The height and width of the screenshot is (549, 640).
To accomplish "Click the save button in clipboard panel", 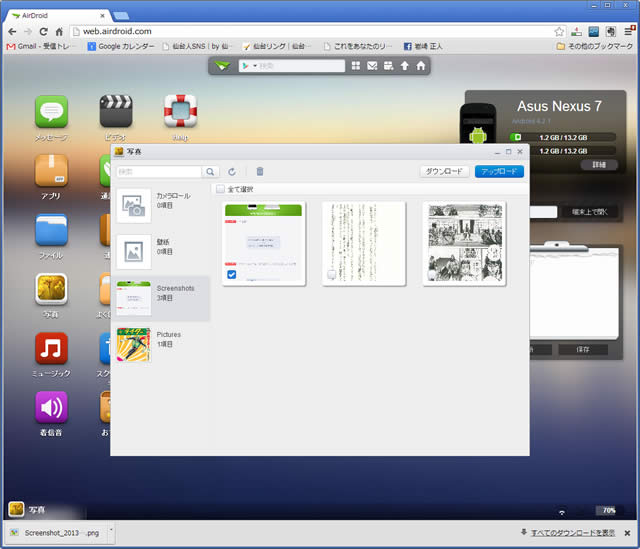I will pos(583,349).
